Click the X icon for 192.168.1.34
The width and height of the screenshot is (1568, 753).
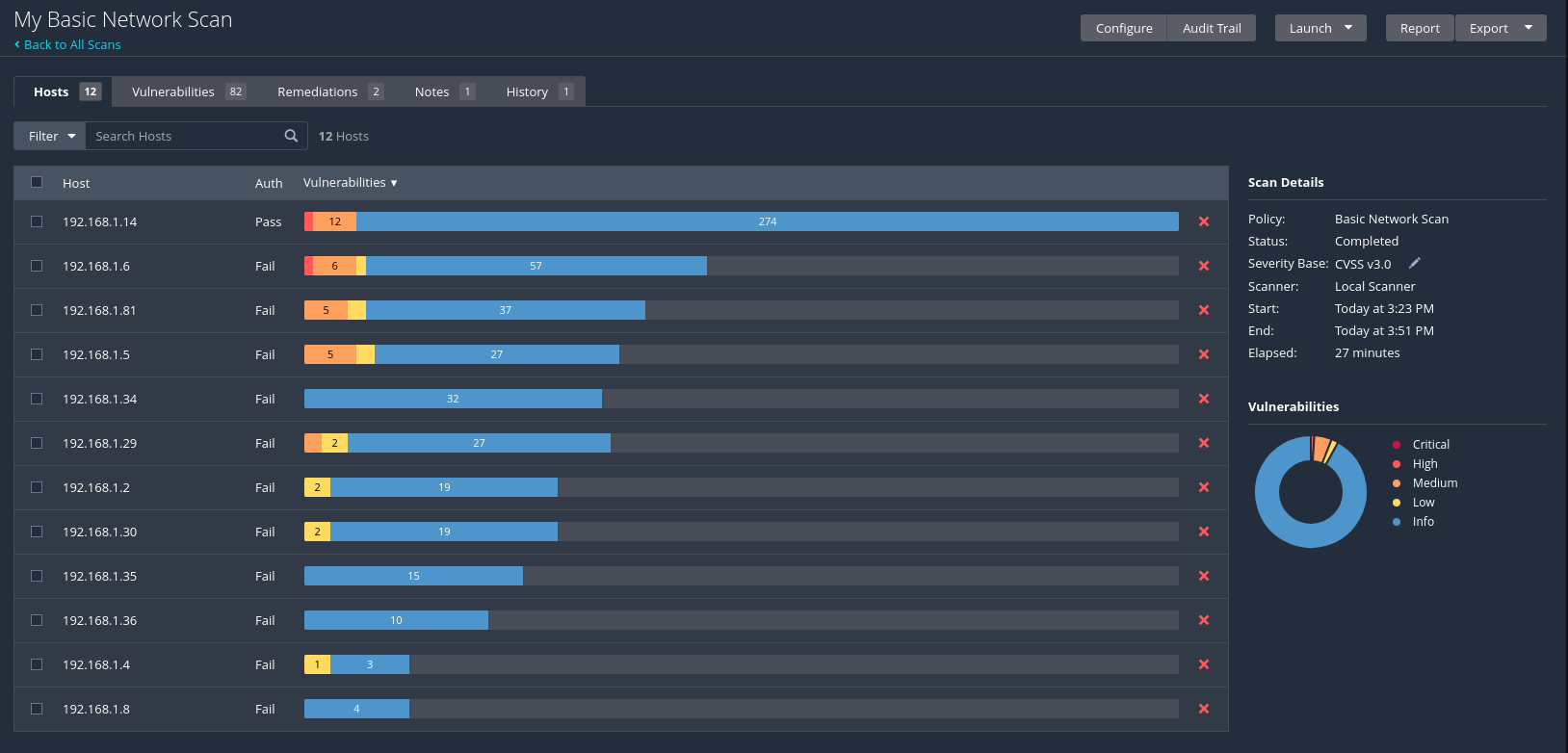(1203, 399)
